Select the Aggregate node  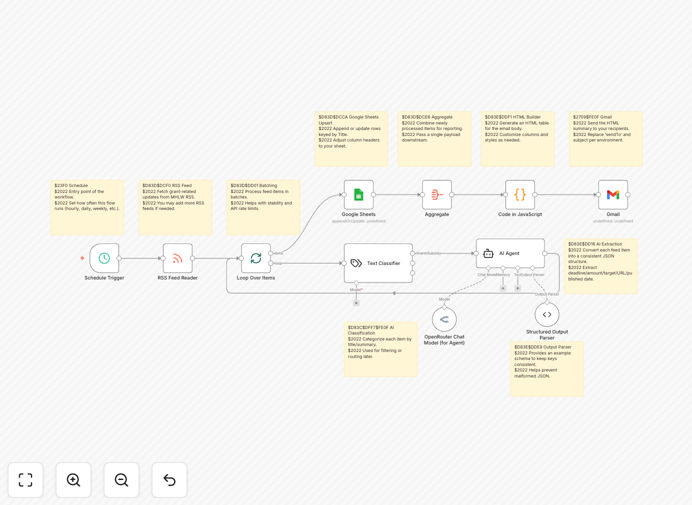click(437, 195)
